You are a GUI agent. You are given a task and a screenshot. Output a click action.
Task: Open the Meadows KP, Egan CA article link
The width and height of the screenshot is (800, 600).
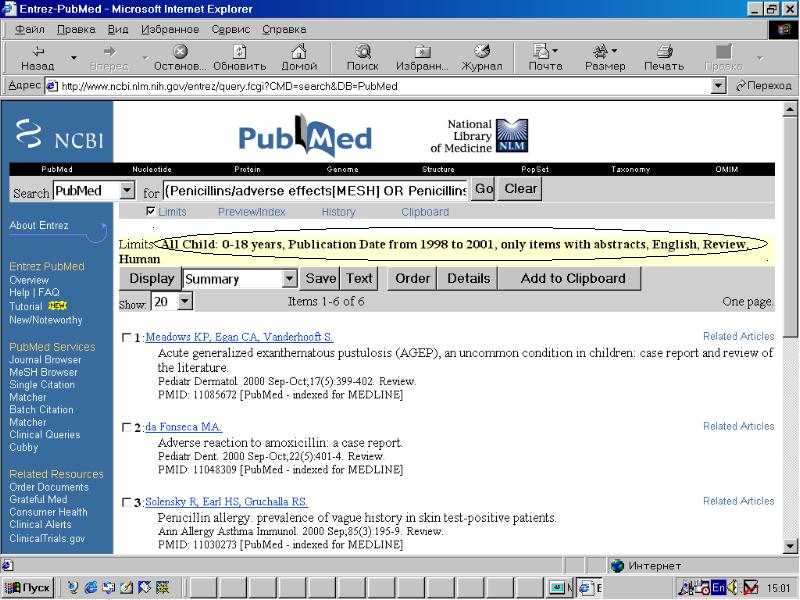239,337
